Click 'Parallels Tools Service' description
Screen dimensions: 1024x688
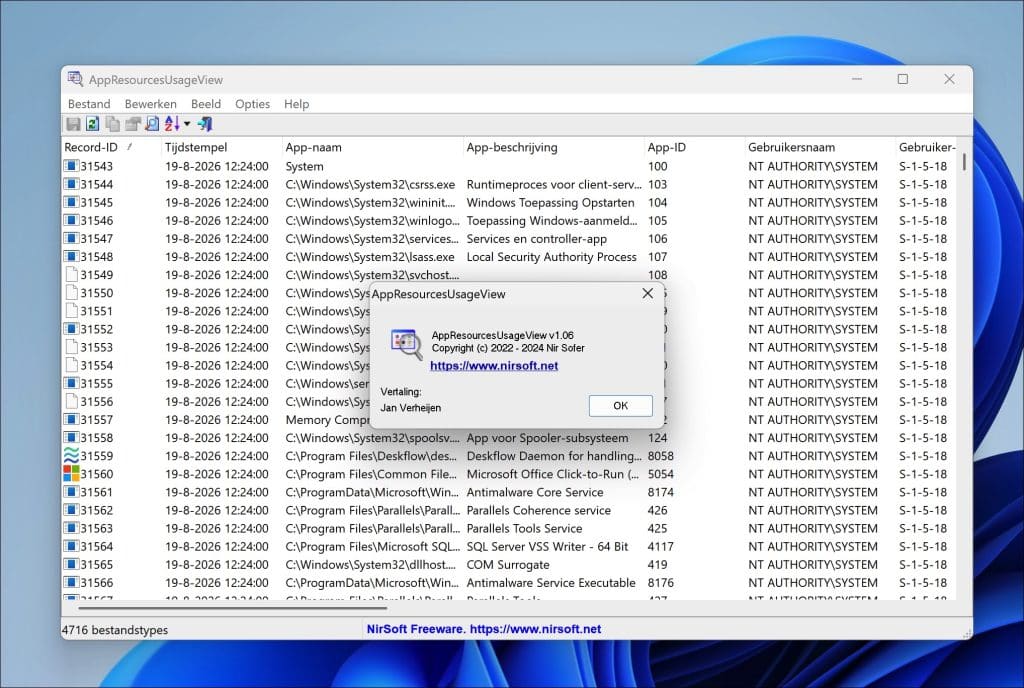524,528
